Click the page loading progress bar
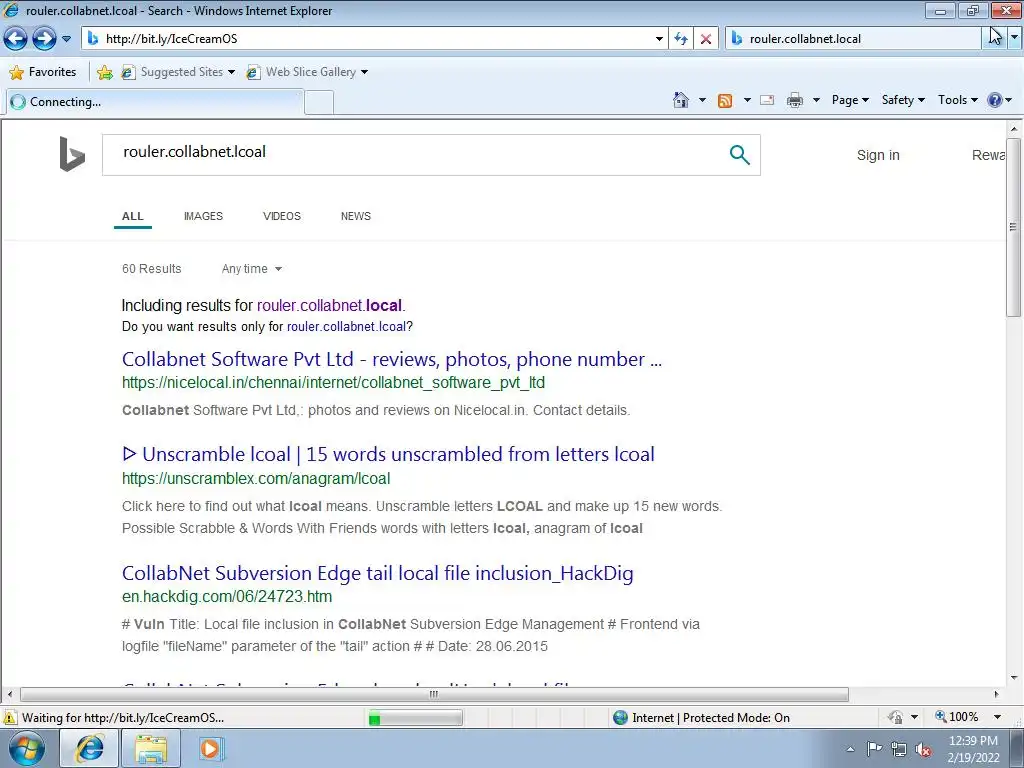This screenshot has width=1024, height=768. pos(415,718)
